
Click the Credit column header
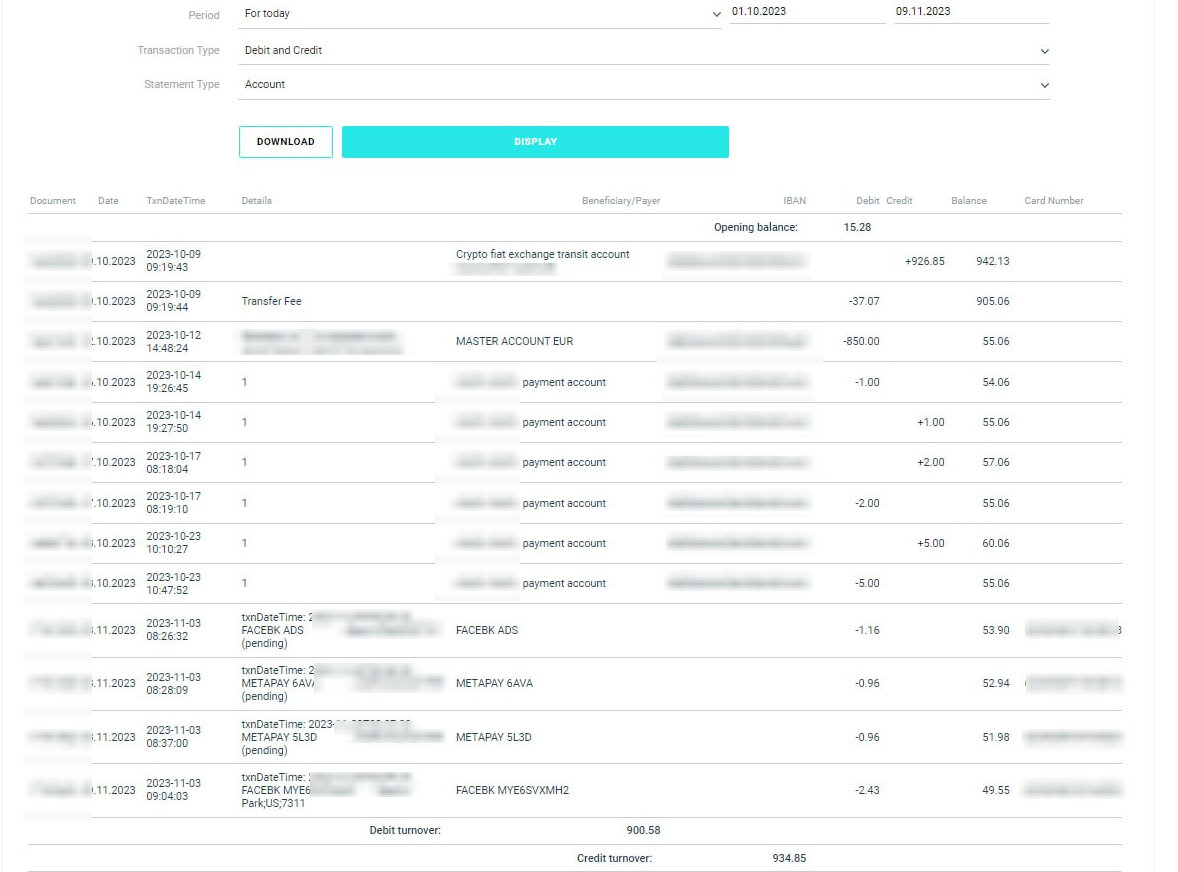[899, 201]
